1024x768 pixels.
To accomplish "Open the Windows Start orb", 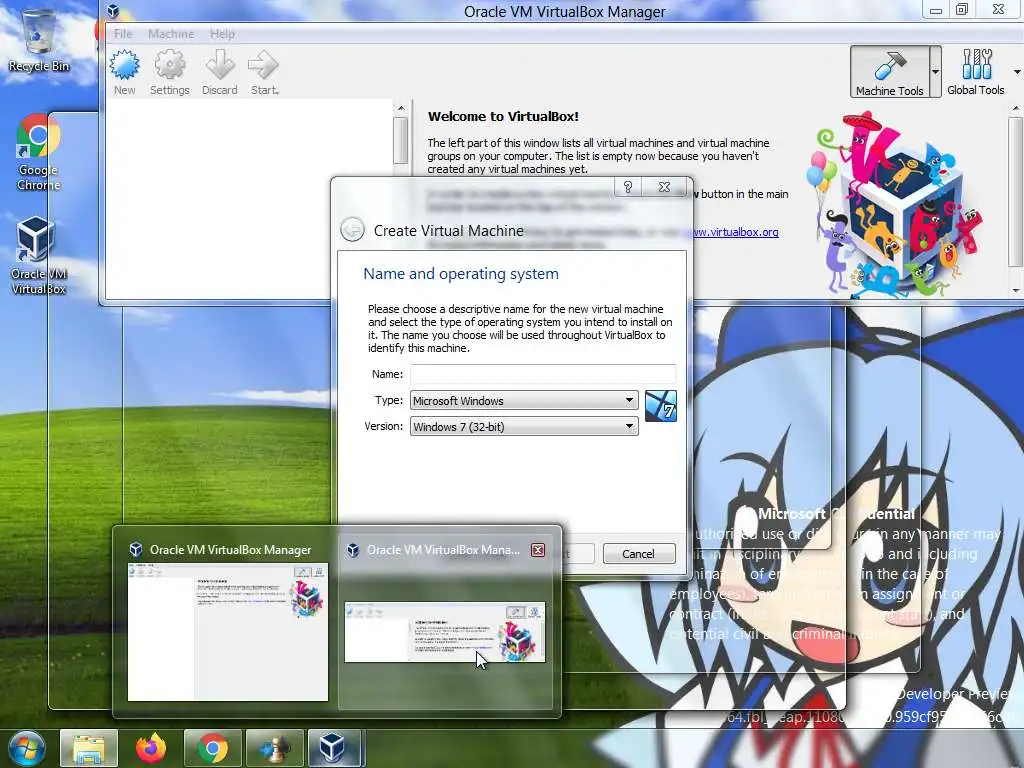I will point(26,748).
